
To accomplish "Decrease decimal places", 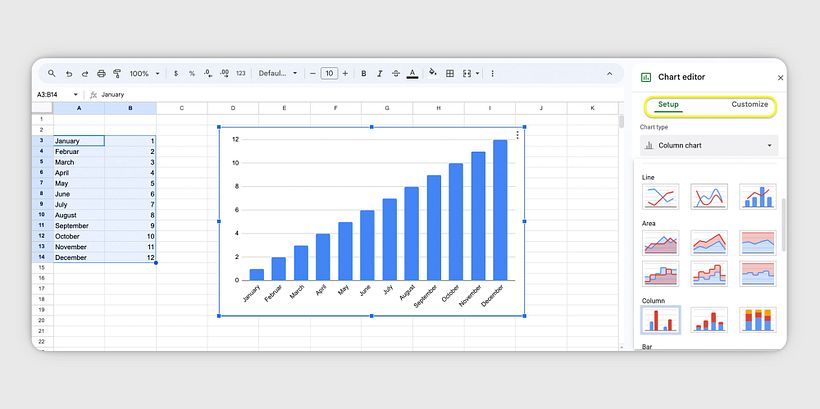I will [x=208, y=74].
